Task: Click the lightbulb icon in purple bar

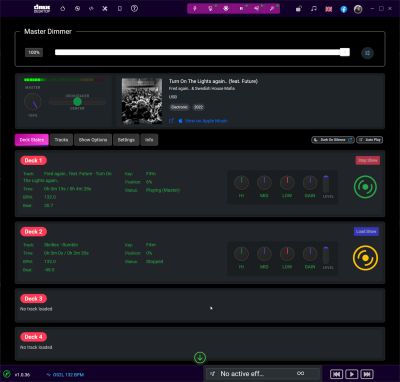Action: click(x=210, y=9)
